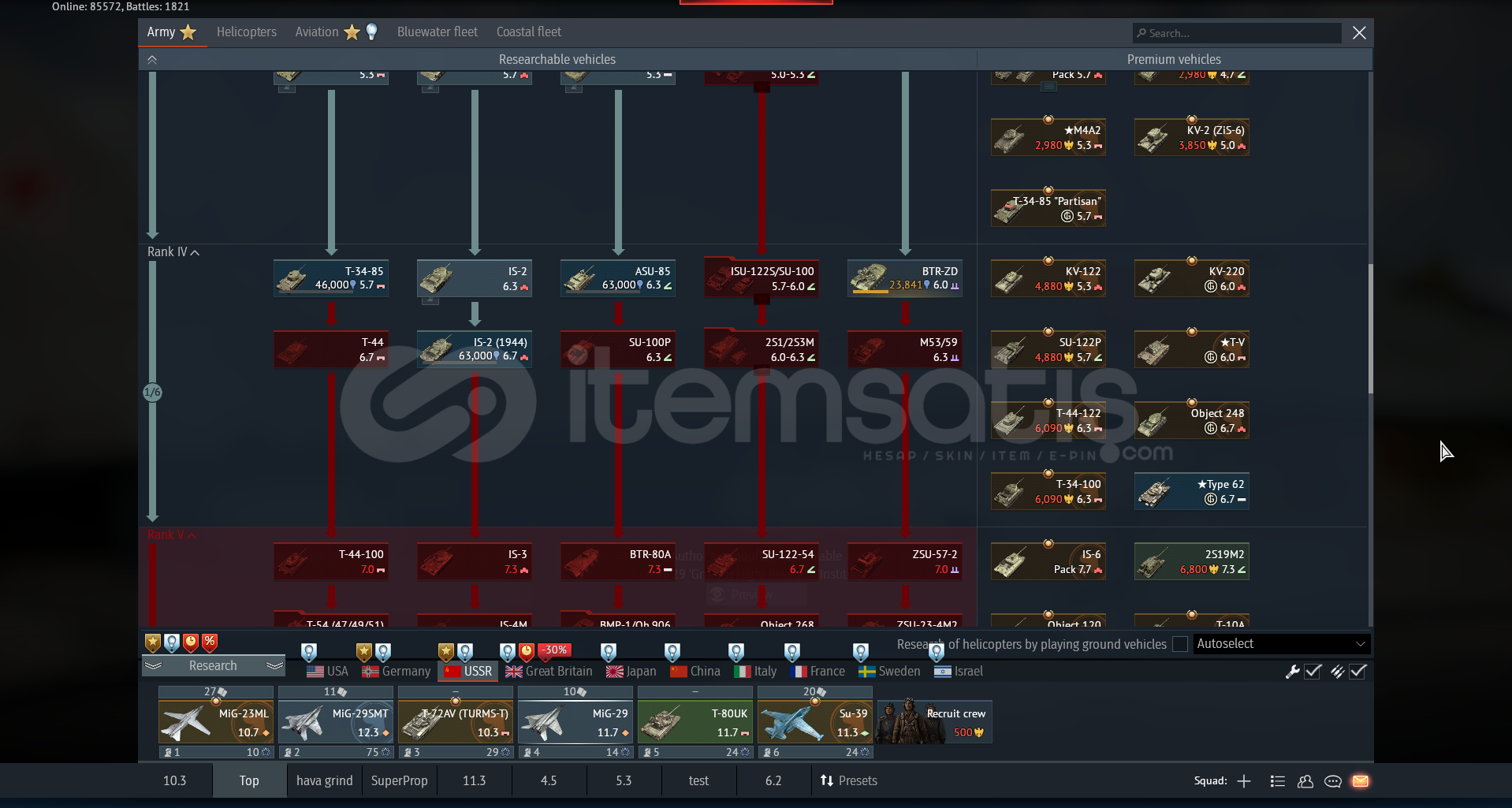This screenshot has height=808, width=1512.
Task: Click the lightbulb icon next to Aviation tab
Action: 371,32
